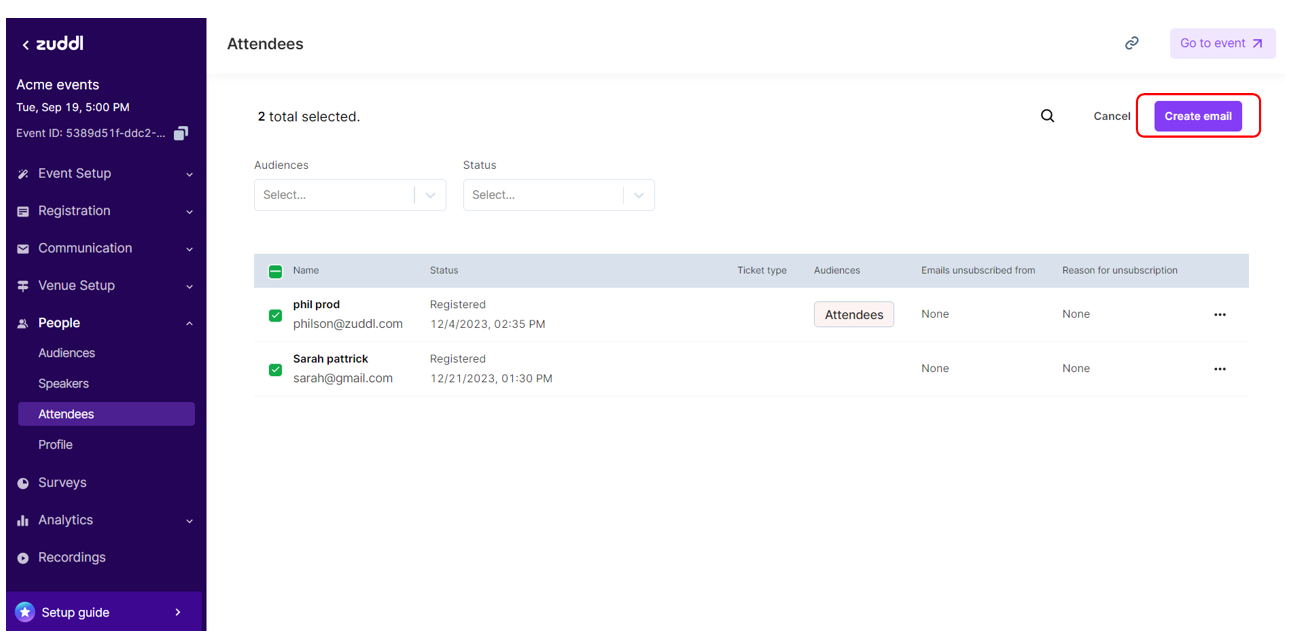The height and width of the screenshot is (642, 1293).
Task: Switch to the Speakers page
Action: point(67,383)
